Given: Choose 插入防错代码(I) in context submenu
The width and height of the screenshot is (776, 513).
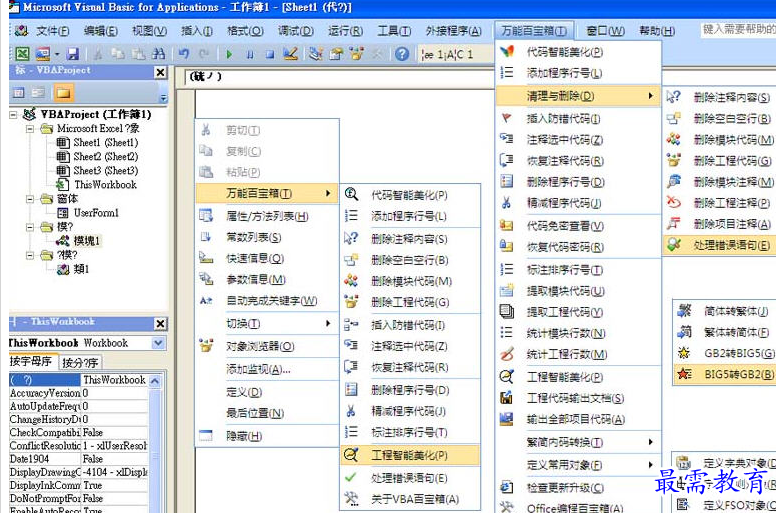Looking at the screenshot, I should point(410,325).
